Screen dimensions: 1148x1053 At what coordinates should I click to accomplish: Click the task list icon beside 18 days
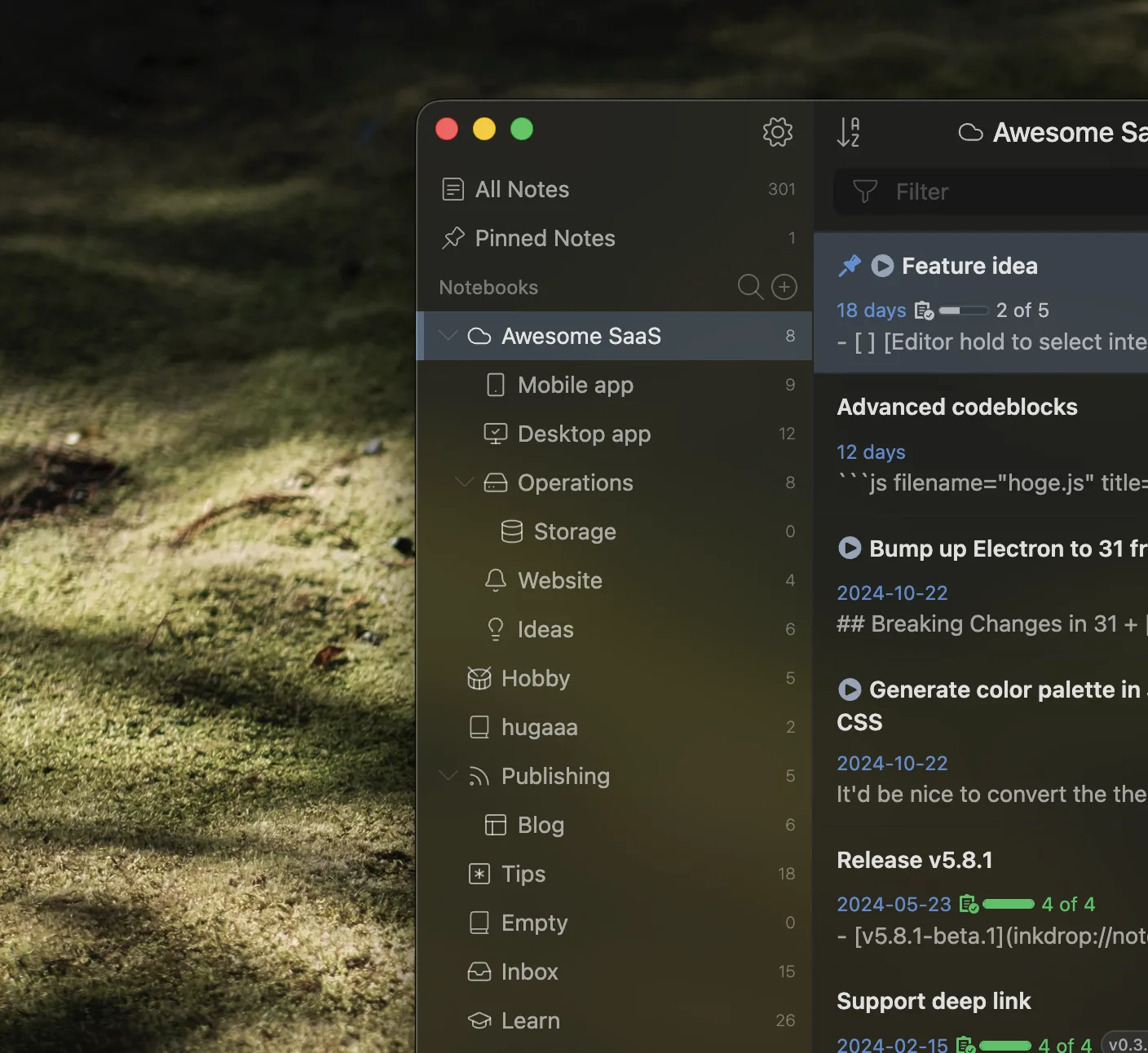click(x=924, y=311)
